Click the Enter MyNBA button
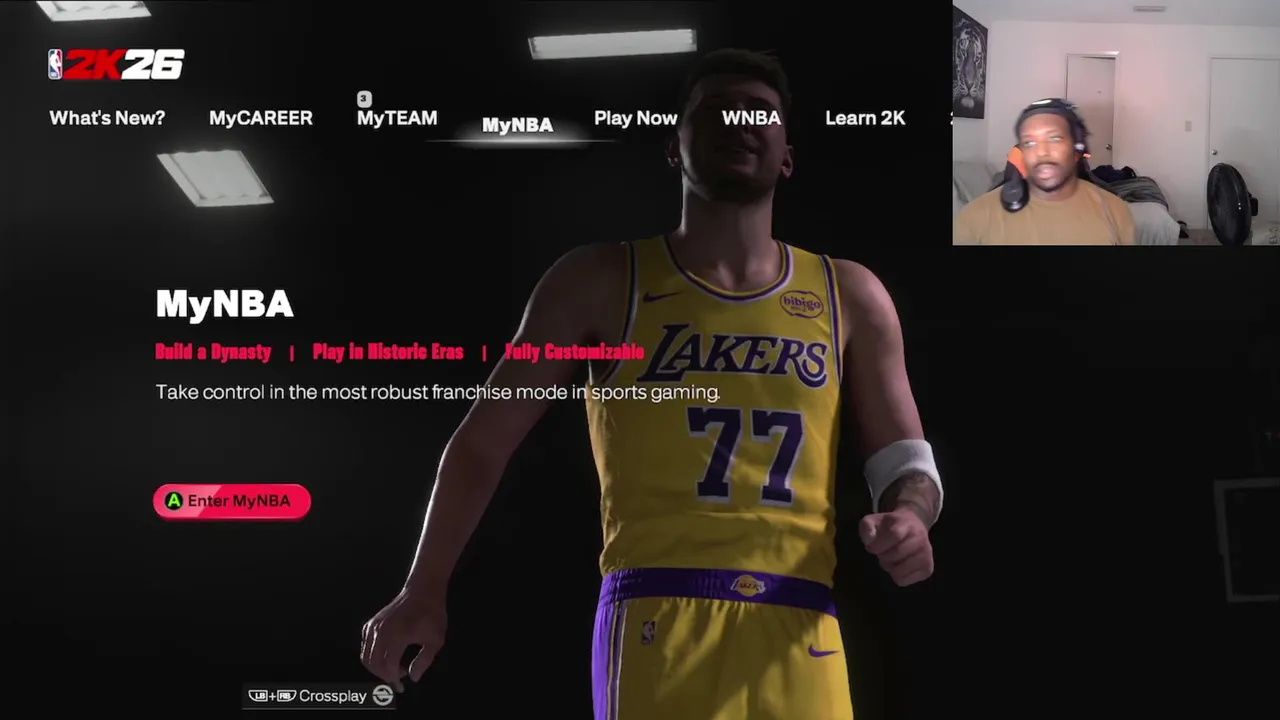This screenshot has width=1280, height=720. point(232,501)
